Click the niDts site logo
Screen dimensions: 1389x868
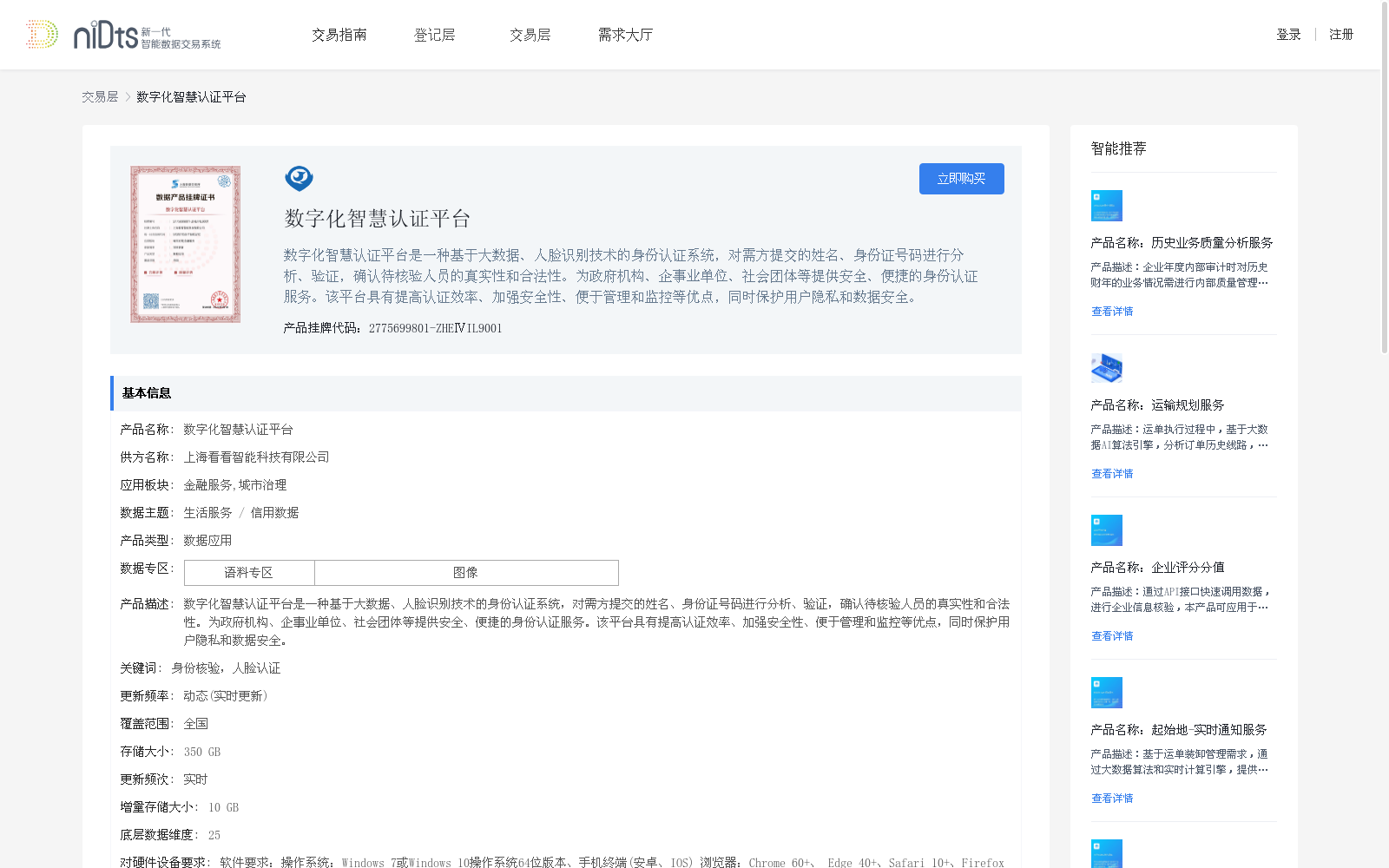147,35
